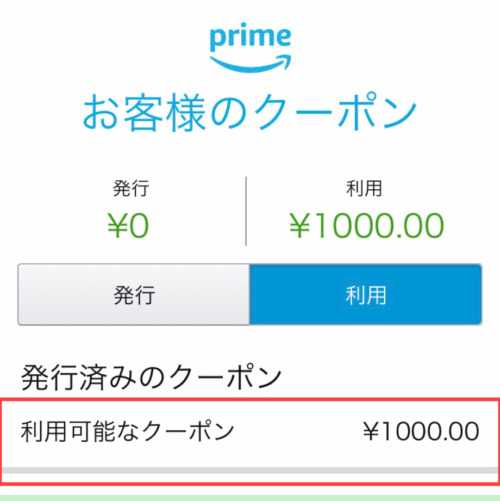The width and height of the screenshot is (500, 501).
Task: Click the gray bar under the coupon row
Action: coord(250,470)
